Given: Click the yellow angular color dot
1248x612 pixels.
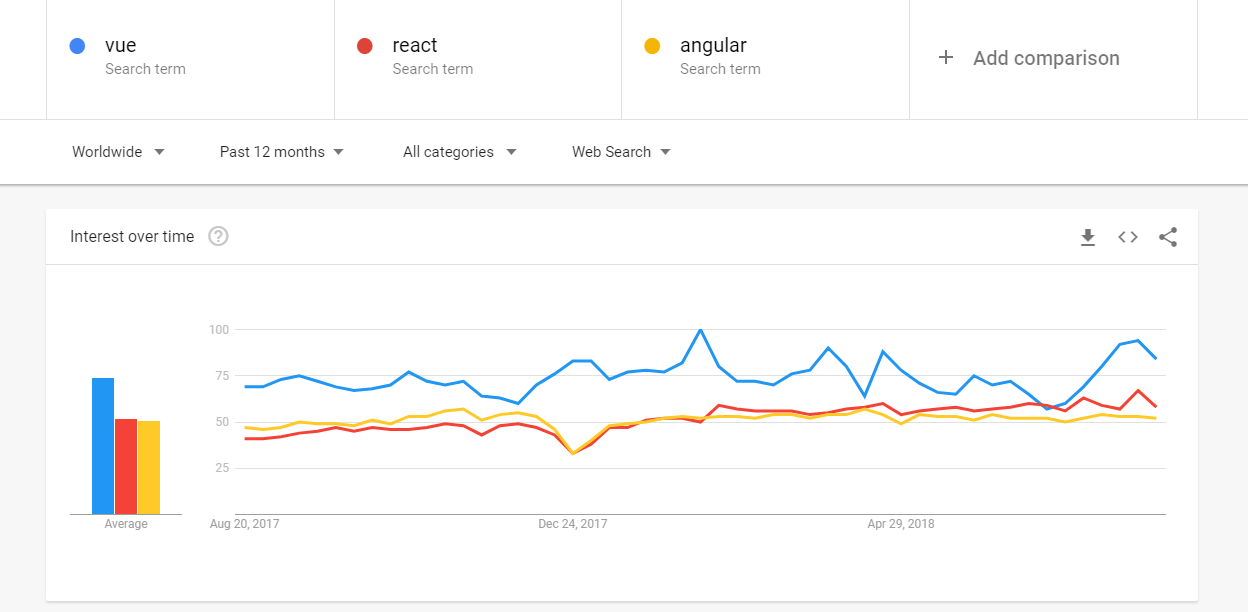Looking at the screenshot, I should point(652,46).
